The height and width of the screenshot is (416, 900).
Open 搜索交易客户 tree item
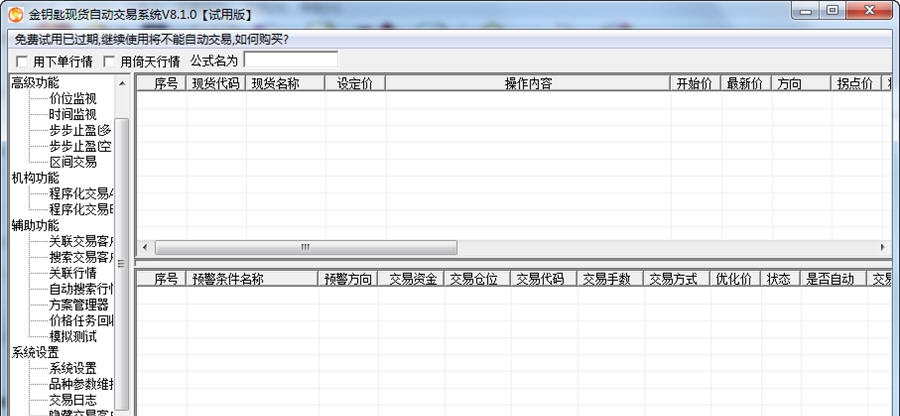(x=82, y=257)
